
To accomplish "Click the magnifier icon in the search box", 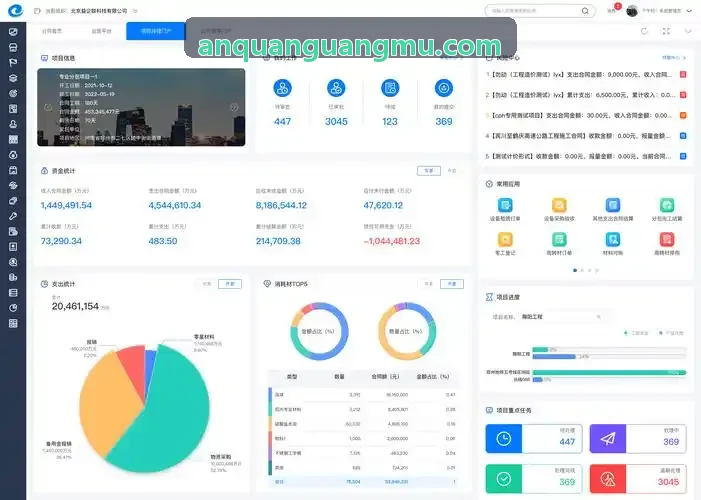I will [585, 11].
